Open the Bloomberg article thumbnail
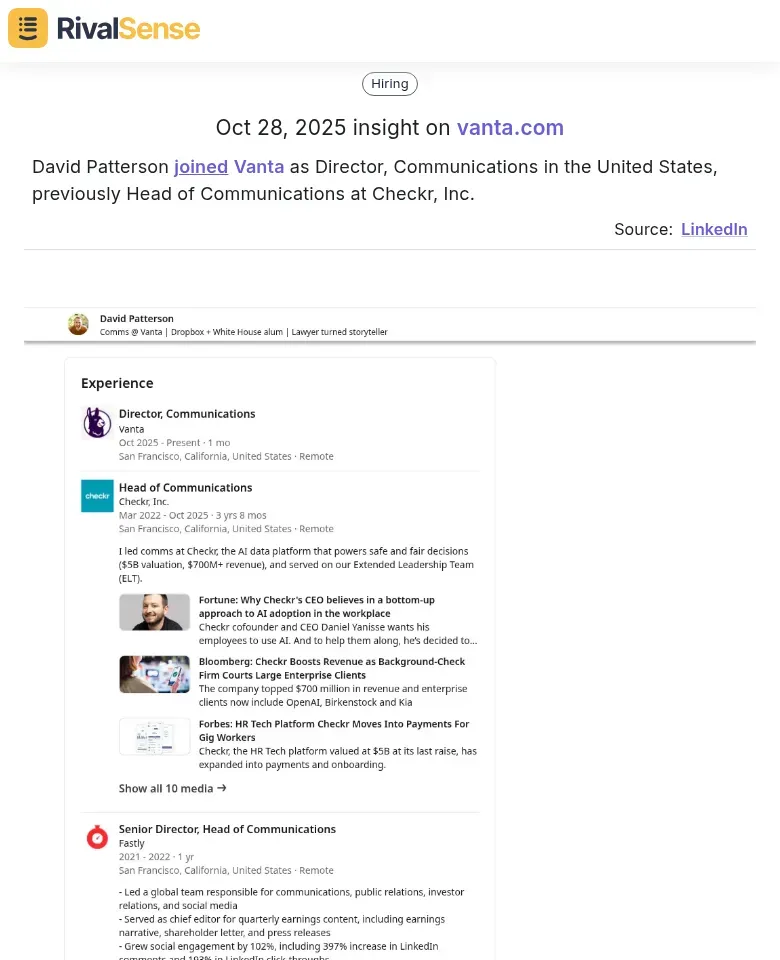Screen dimensions: 780x960 pos(154,674)
